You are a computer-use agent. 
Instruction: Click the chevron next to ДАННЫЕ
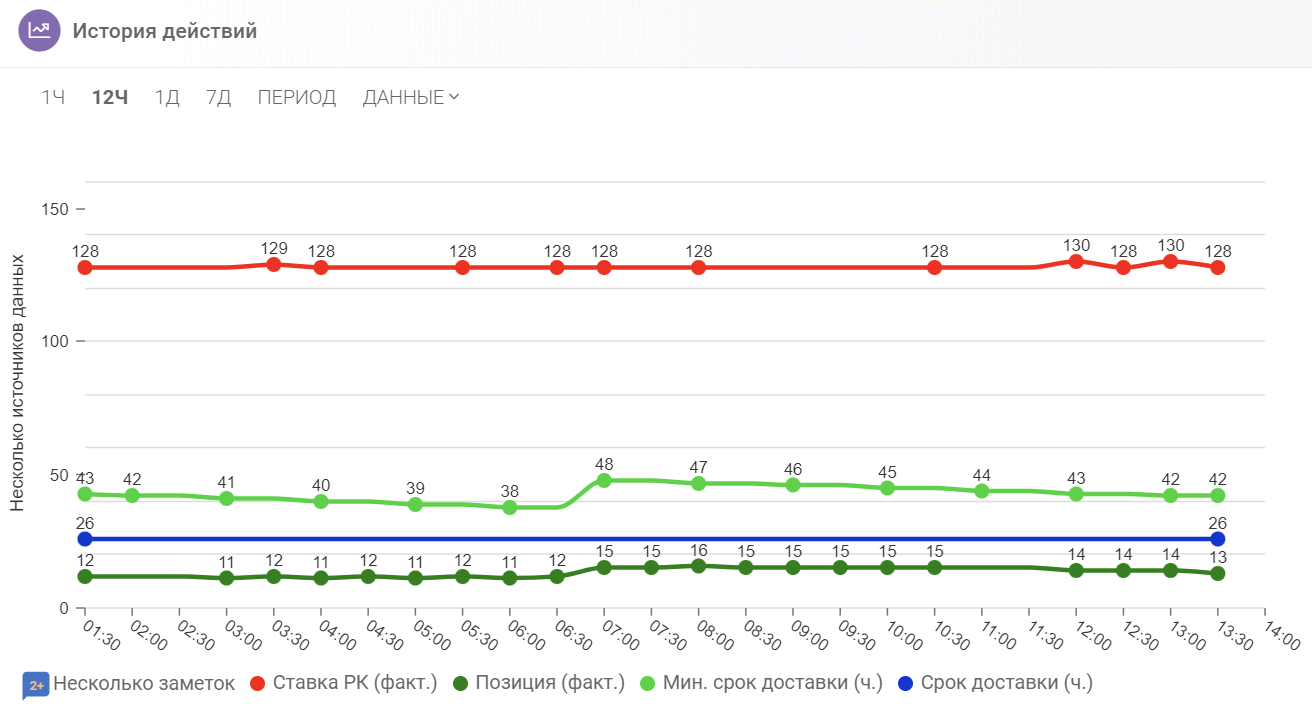click(x=454, y=97)
